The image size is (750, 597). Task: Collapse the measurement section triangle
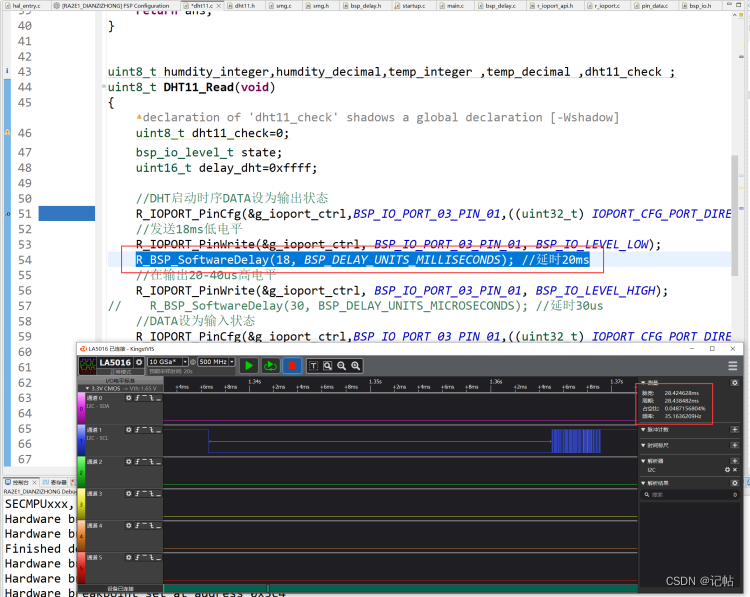click(643, 383)
